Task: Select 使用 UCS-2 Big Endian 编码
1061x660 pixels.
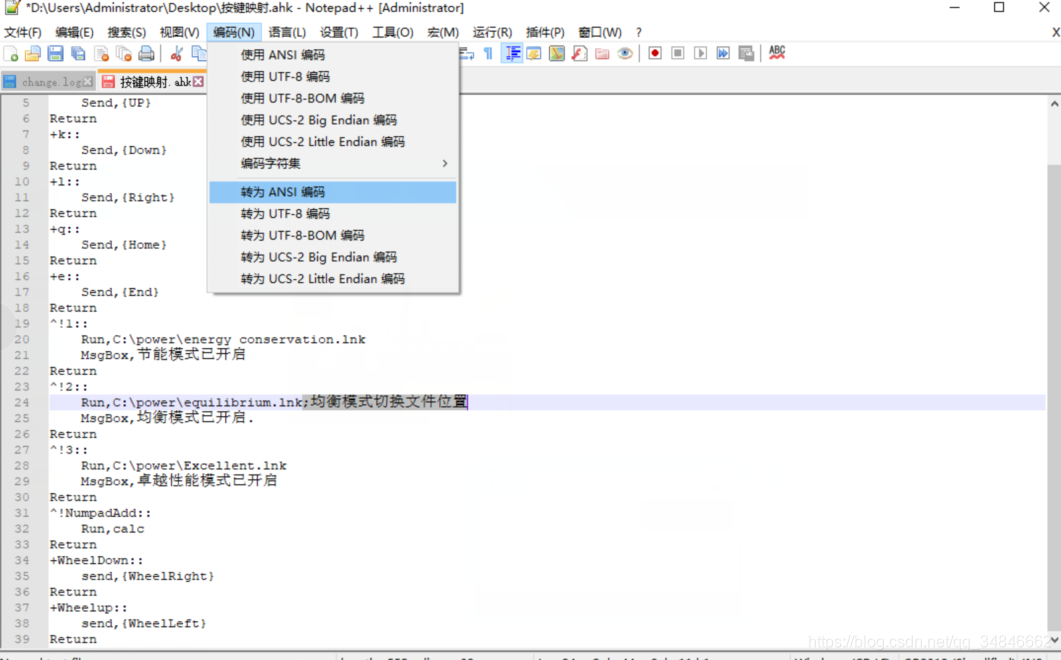Action: [333, 120]
